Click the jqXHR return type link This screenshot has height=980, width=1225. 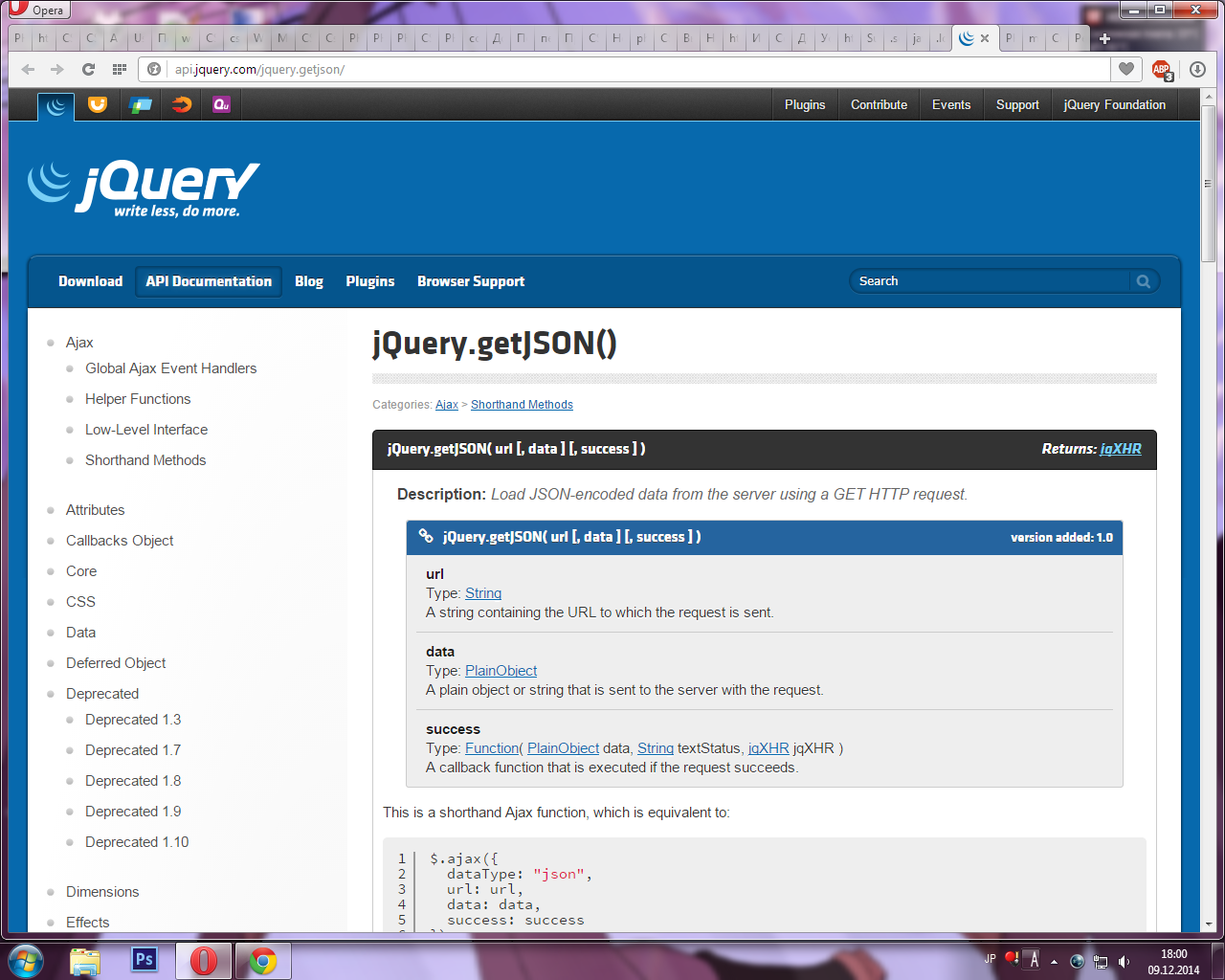point(1120,449)
